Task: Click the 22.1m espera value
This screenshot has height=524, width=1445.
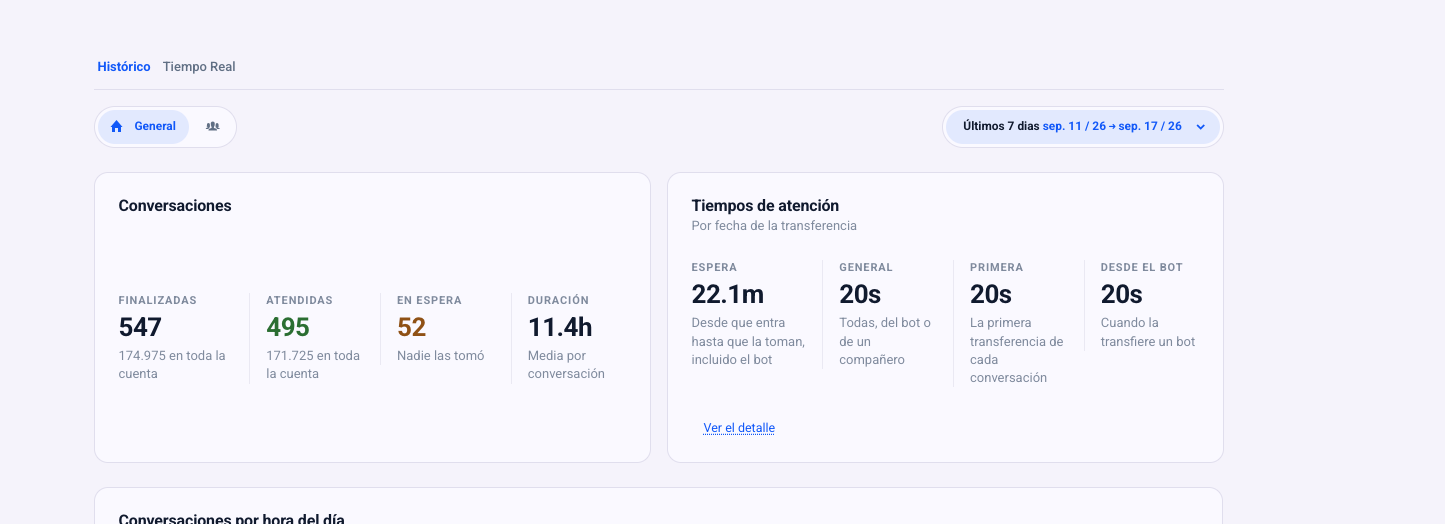Action: click(x=728, y=294)
